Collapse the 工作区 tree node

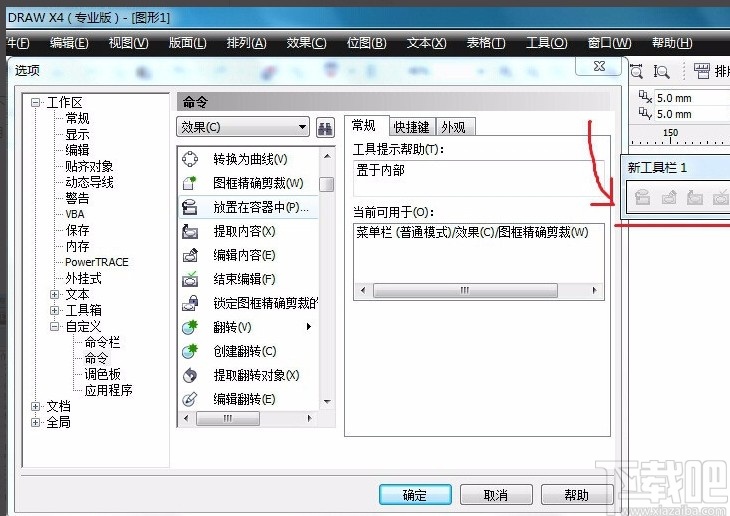[35, 102]
